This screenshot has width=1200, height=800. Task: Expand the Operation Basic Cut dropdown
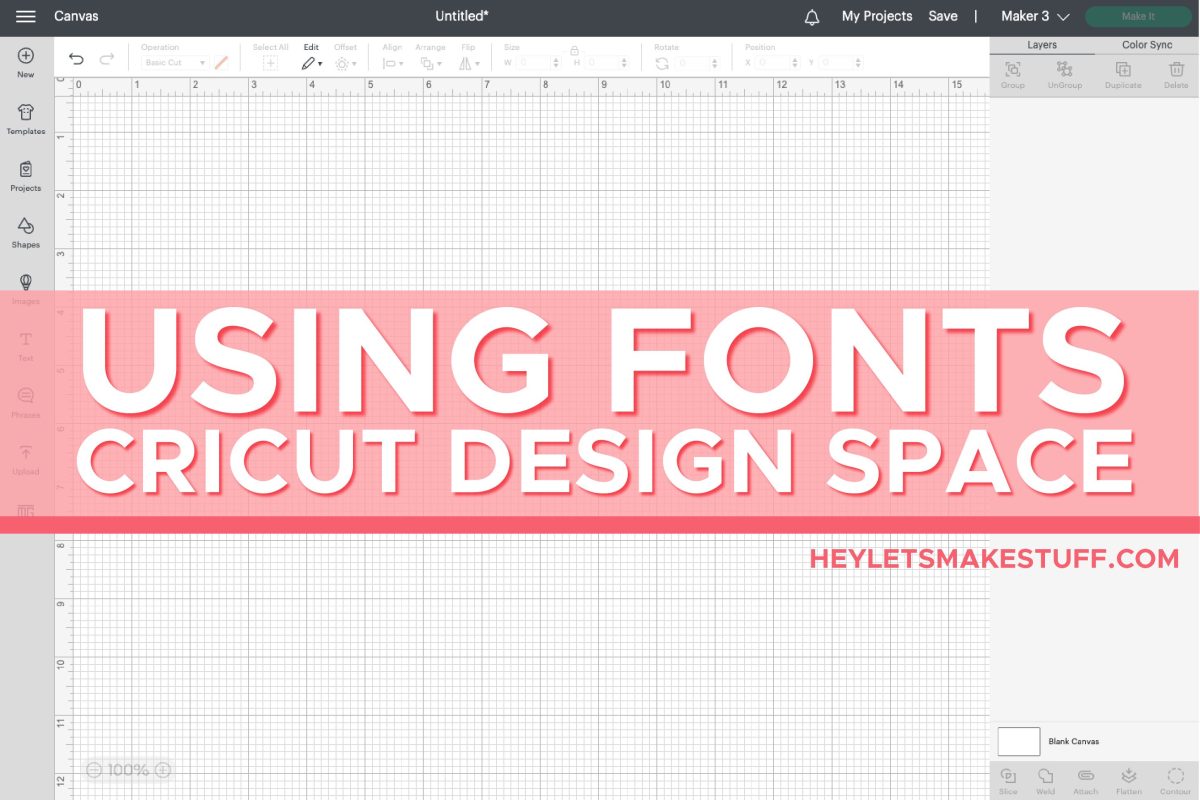coord(174,63)
